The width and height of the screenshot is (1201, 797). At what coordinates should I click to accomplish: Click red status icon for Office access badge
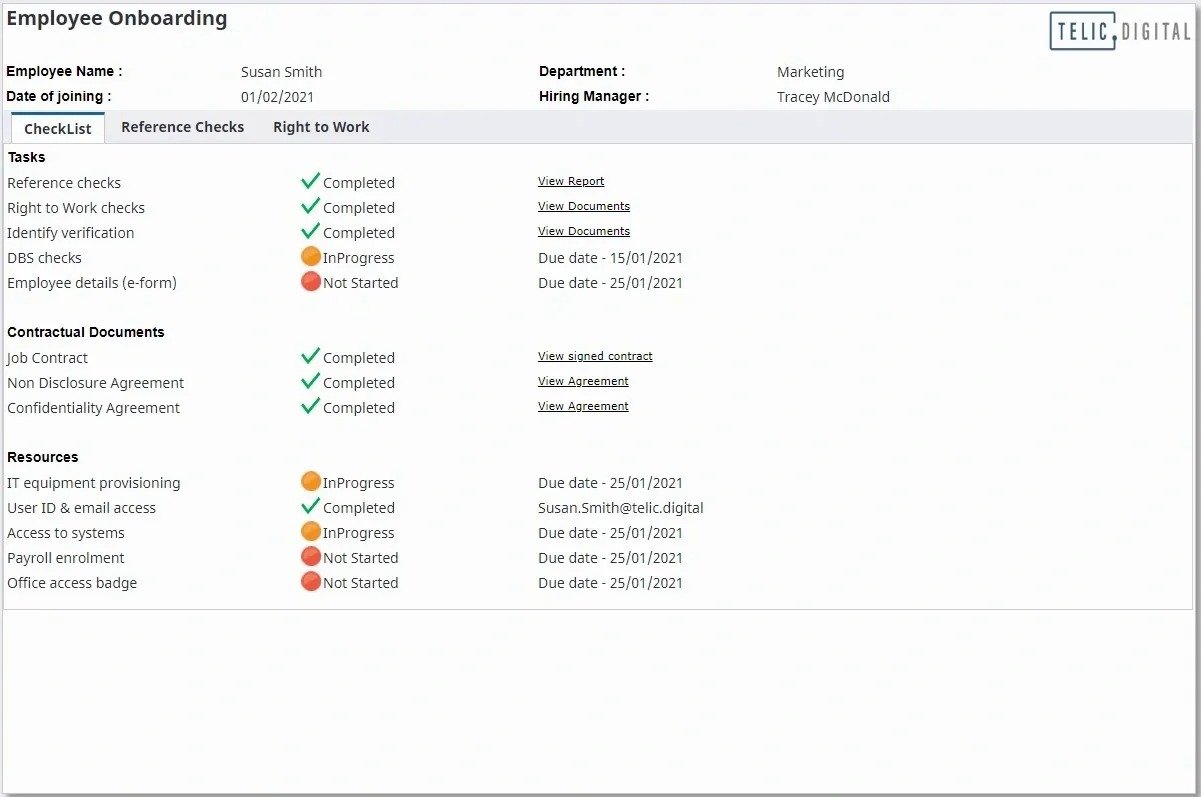[311, 582]
